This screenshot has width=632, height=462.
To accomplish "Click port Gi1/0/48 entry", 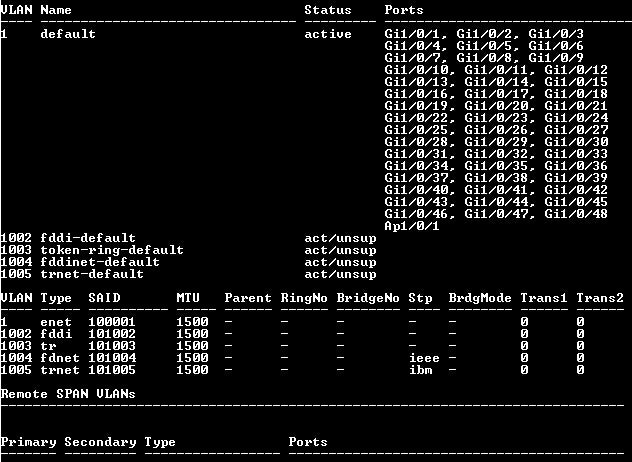I will pyautogui.click(x=576, y=213).
